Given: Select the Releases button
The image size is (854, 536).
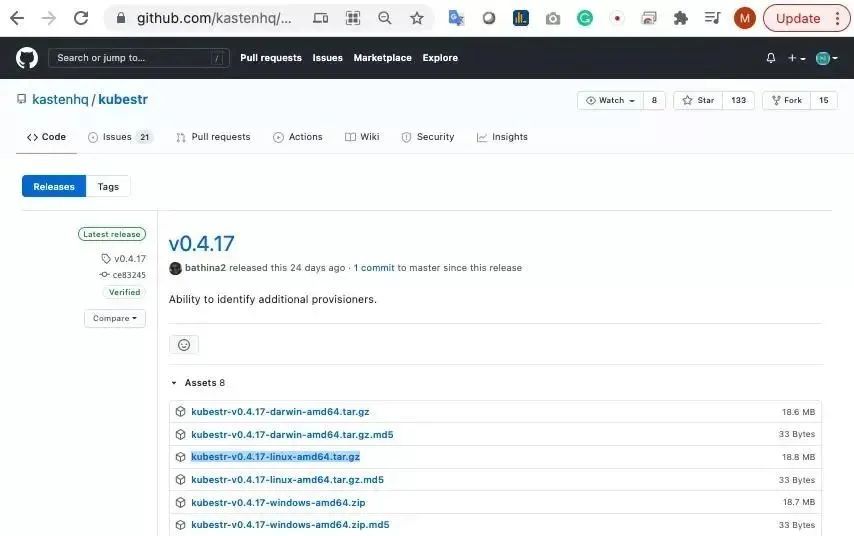Looking at the screenshot, I should click(54, 186).
